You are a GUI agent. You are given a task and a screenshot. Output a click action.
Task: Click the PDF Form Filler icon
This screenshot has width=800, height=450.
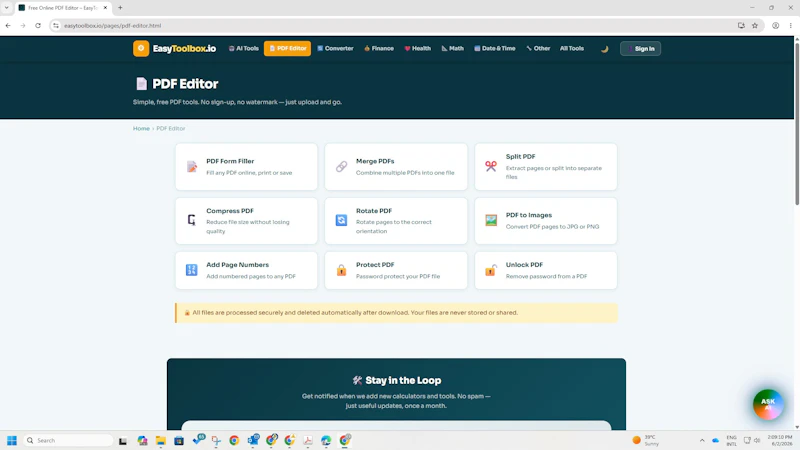[192, 166]
